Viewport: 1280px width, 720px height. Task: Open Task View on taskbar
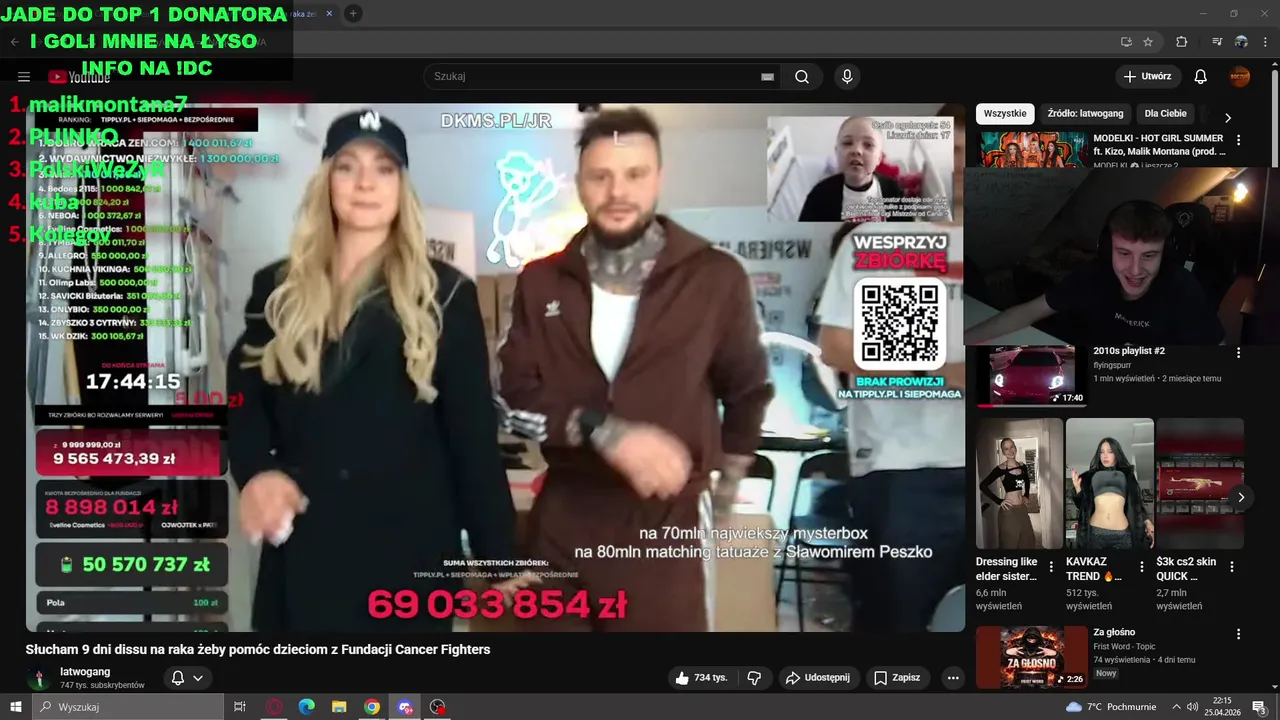240,707
